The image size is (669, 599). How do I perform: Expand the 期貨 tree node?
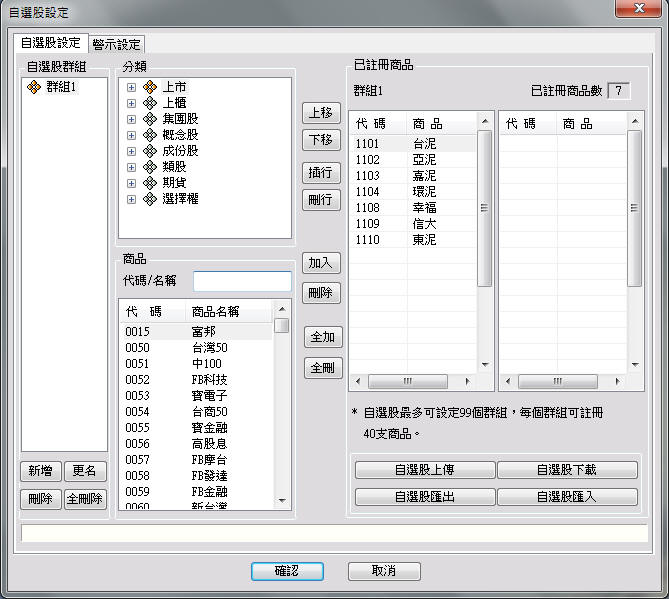coord(131,183)
